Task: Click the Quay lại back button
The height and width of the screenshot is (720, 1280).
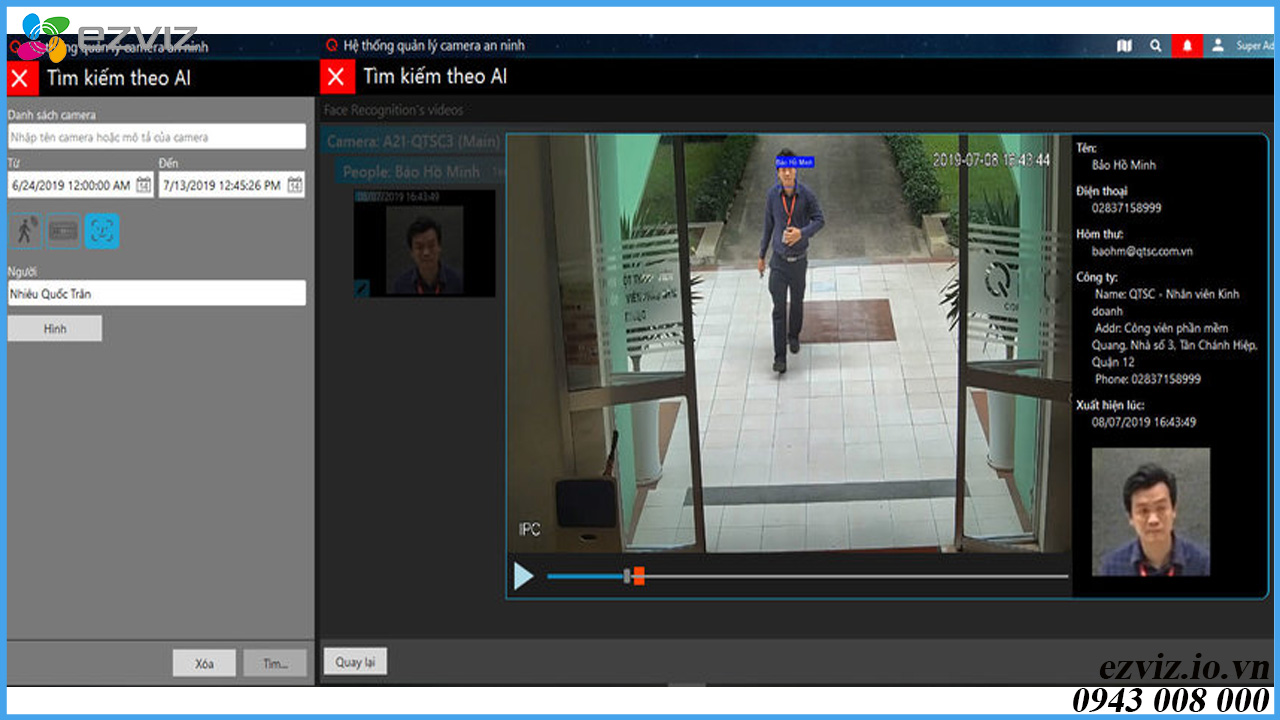Action: point(355,662)
